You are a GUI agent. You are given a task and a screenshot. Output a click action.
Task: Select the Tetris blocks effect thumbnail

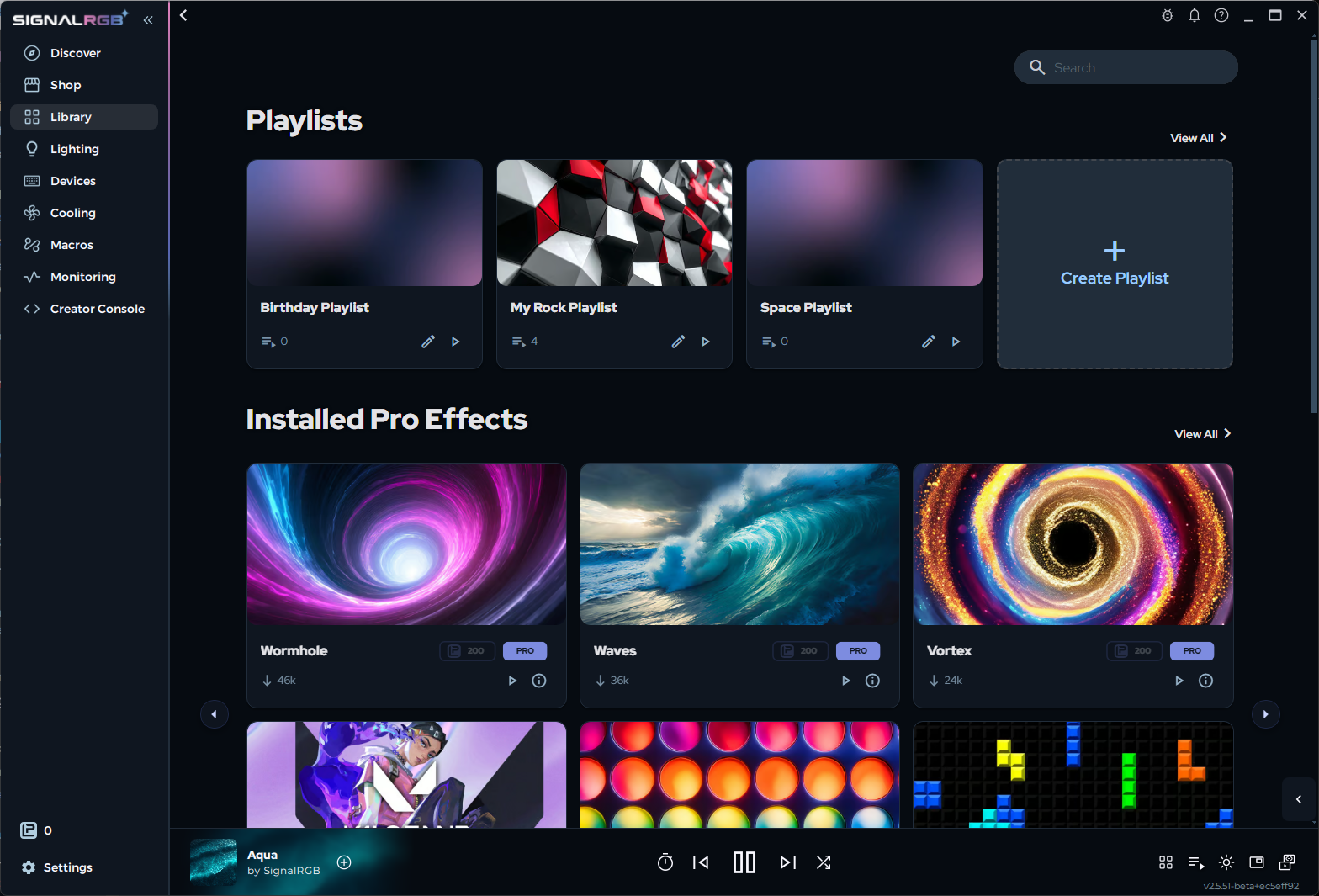tap(1073, 775)
